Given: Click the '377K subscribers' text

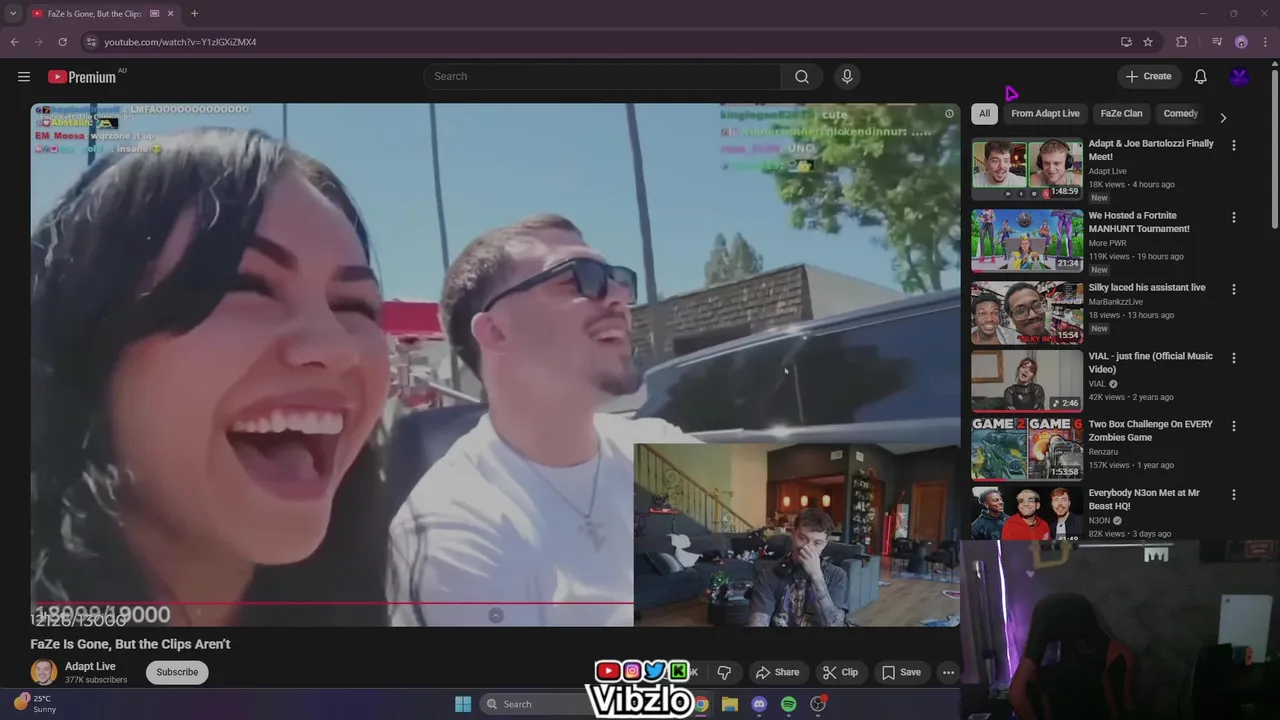Looking at the screenshot, I should pyautogui.click(x=96, y=680).
